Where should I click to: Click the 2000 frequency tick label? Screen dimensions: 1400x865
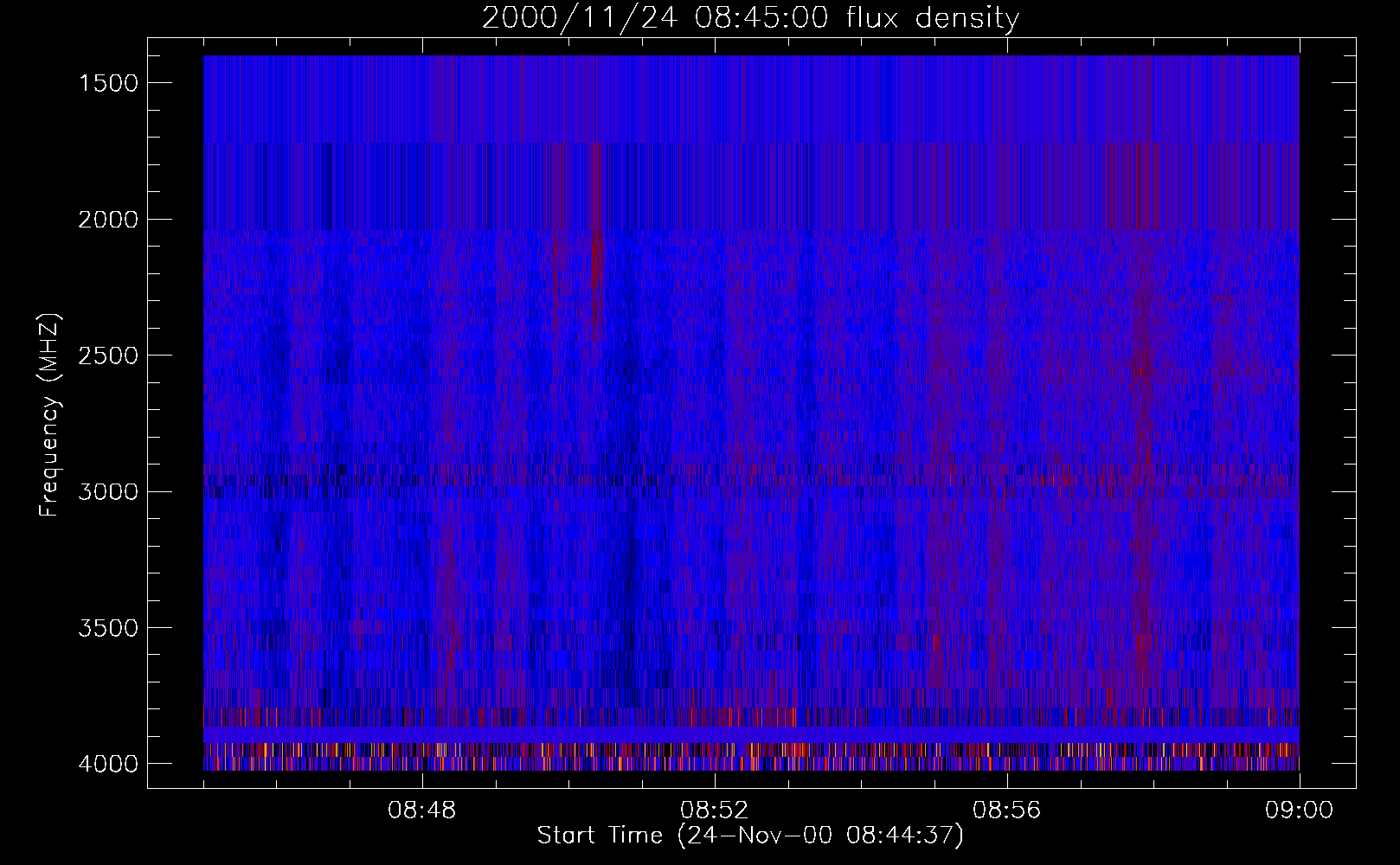pyautogui.click(x=108, y=220)
